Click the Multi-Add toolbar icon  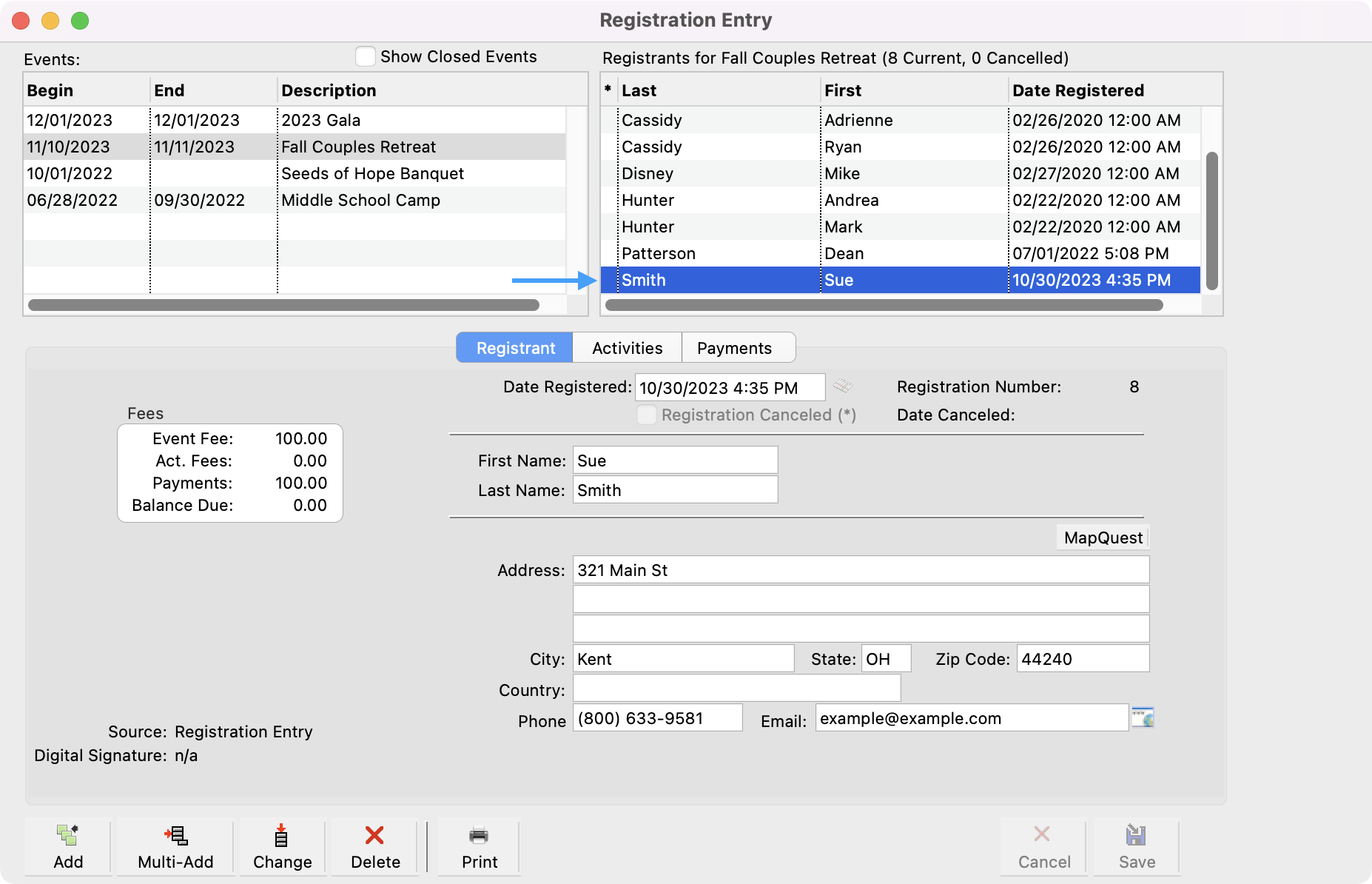click(175, 836)
